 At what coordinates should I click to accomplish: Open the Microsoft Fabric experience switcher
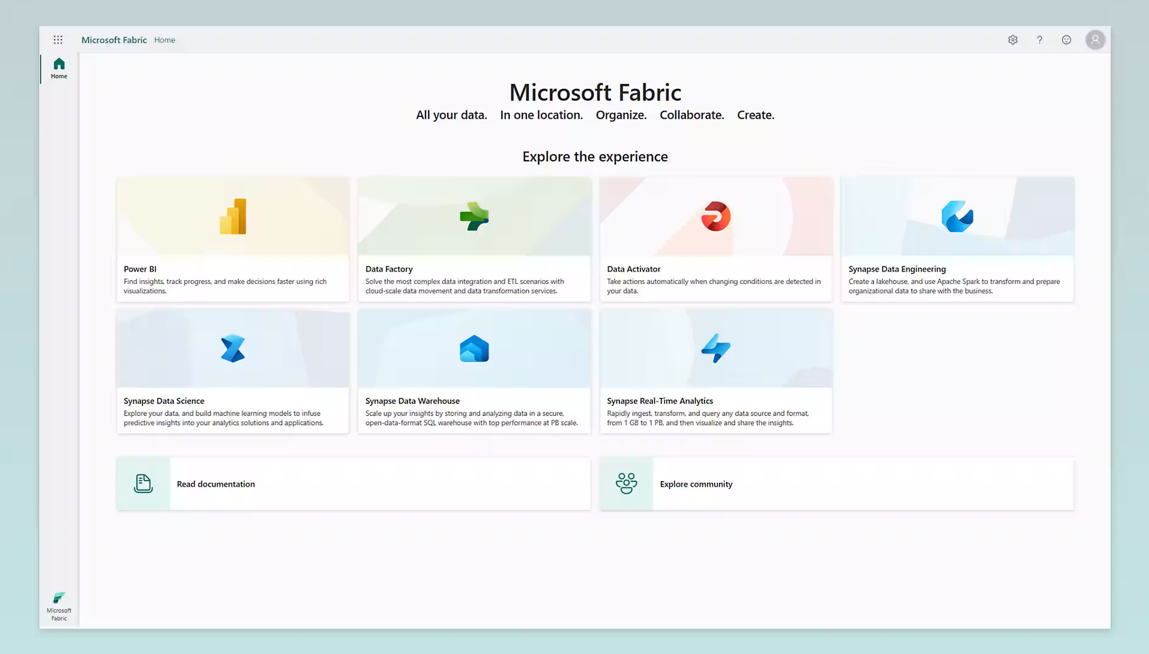coord(59,606)
